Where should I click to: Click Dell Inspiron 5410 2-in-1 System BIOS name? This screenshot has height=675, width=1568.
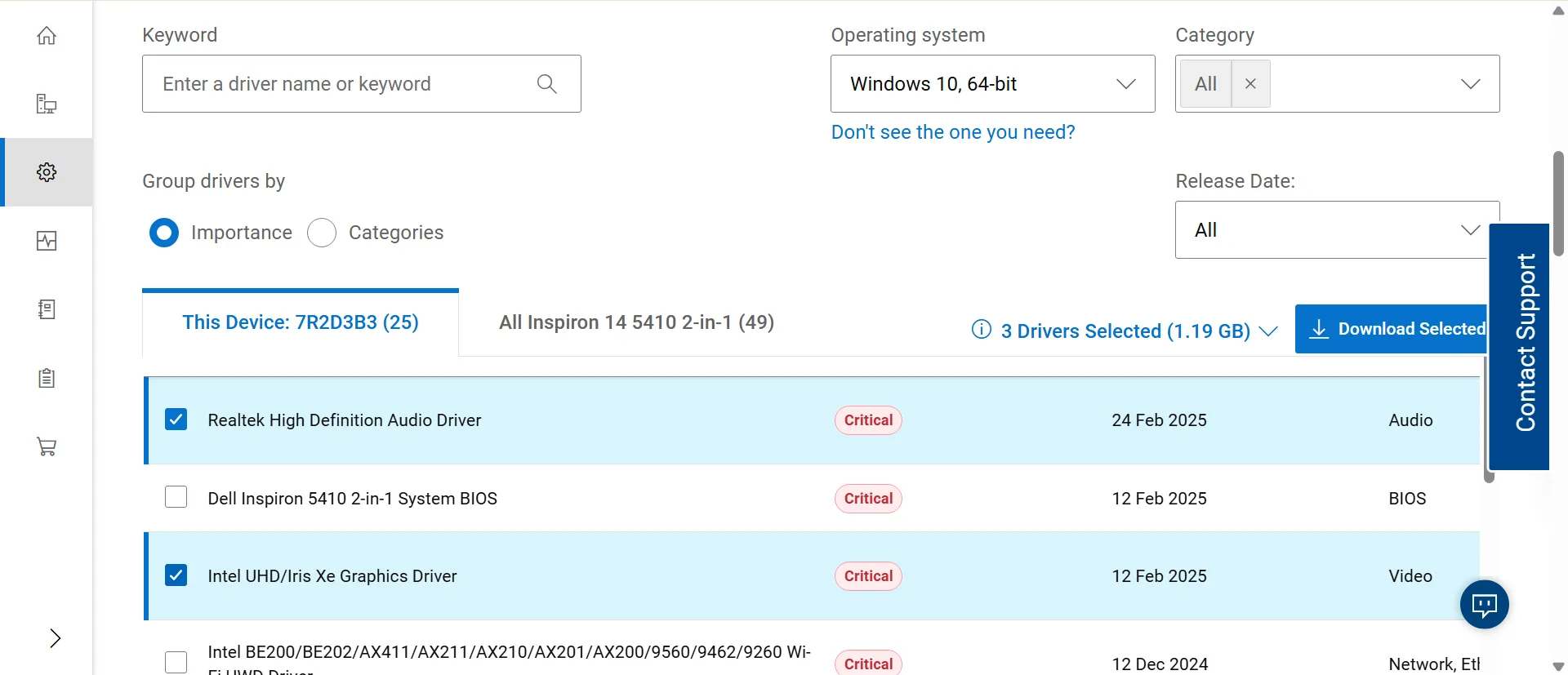[x=352, y=499]
